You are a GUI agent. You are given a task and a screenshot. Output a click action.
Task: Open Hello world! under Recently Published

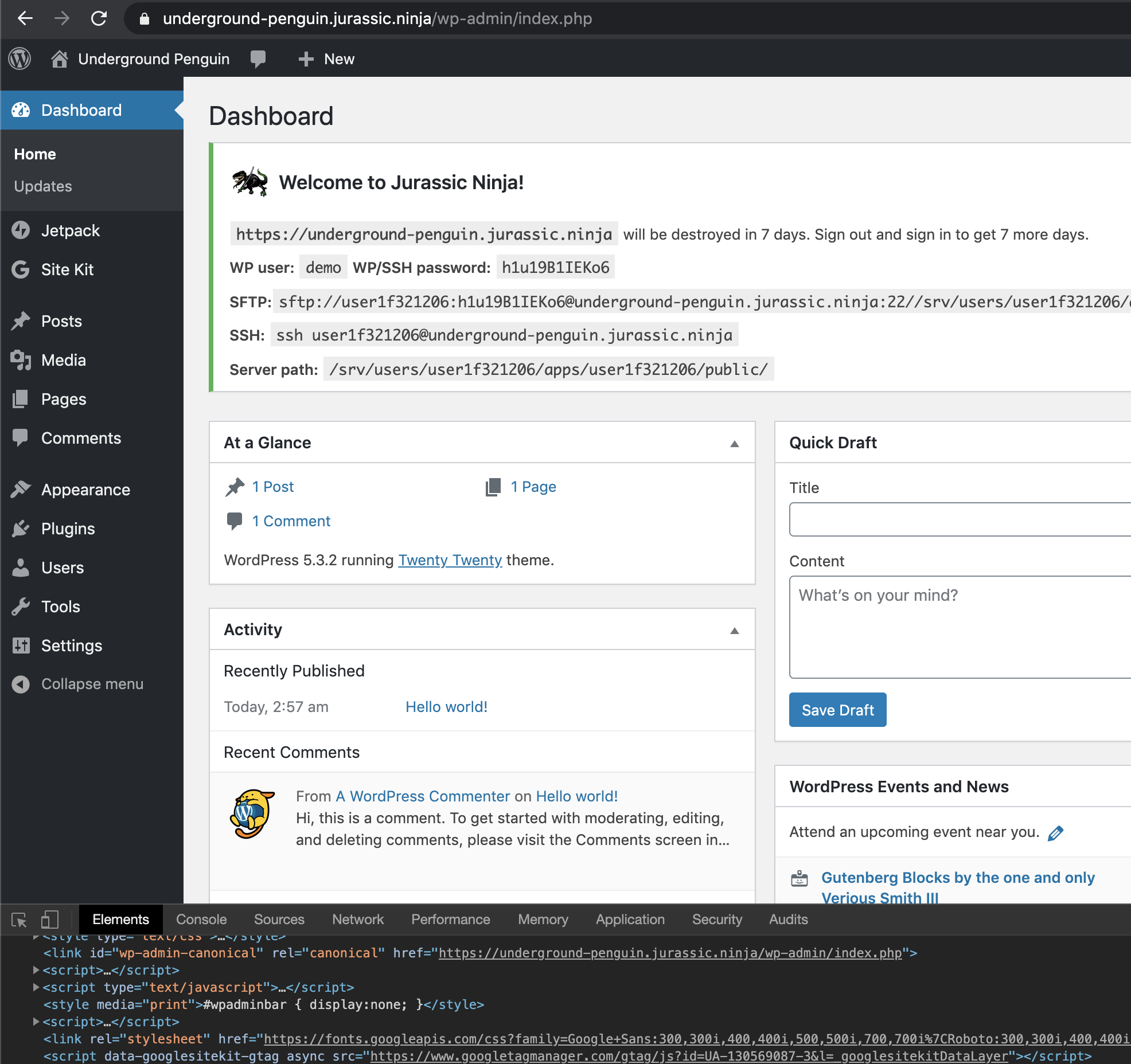(x=446, y=707)
